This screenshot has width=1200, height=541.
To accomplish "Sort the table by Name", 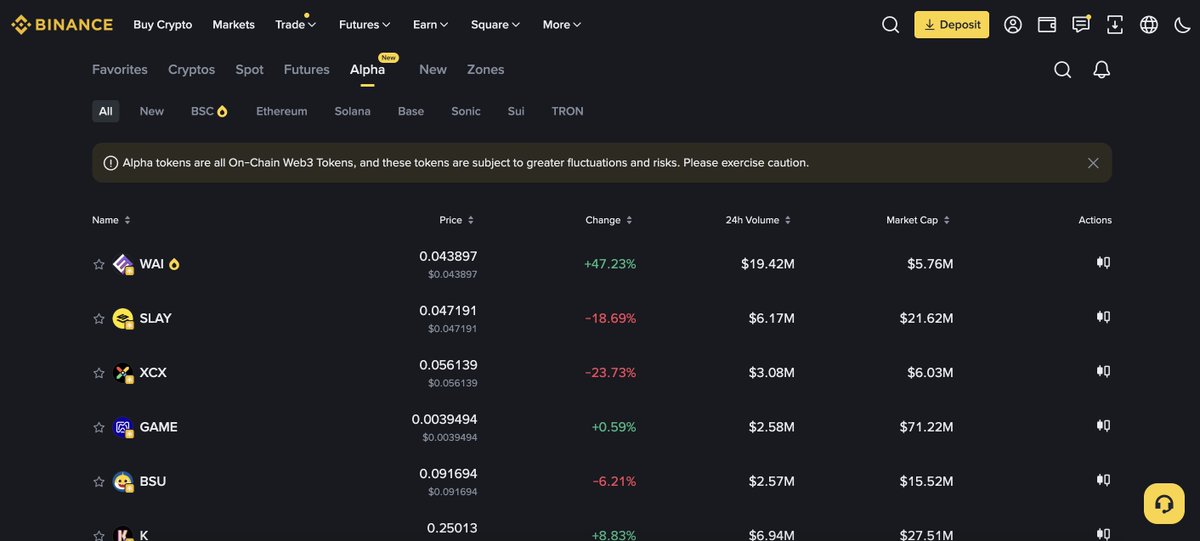I will pos(111,220).
